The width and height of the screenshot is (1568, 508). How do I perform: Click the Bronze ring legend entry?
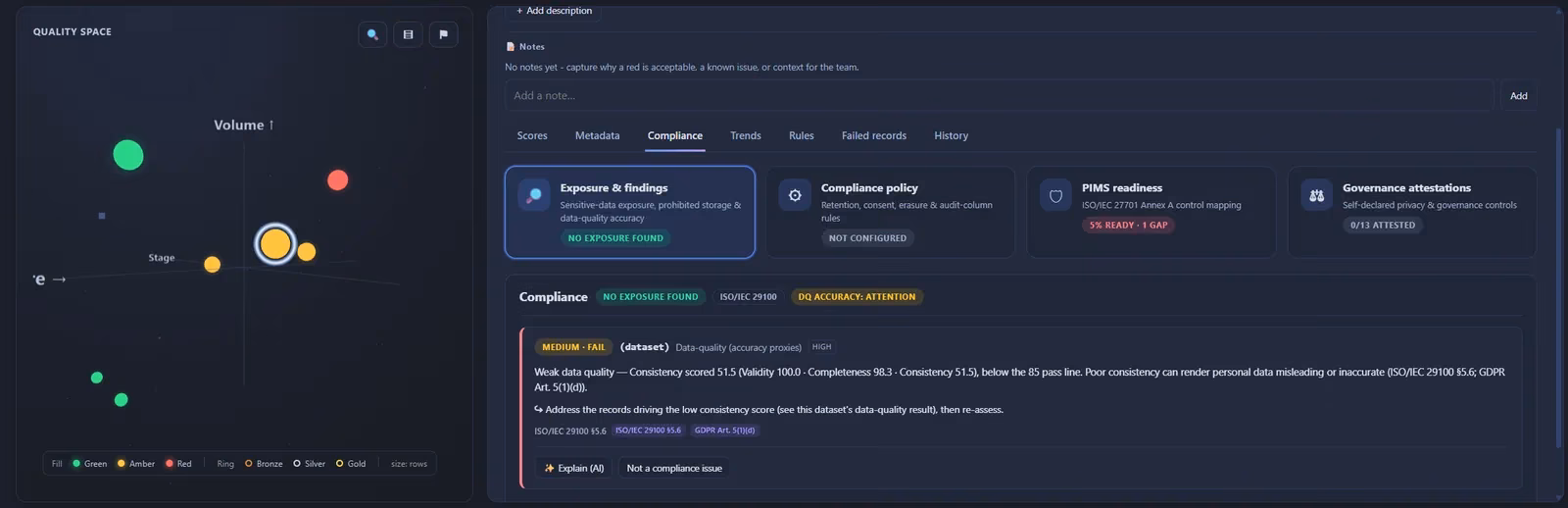point(264,464)
